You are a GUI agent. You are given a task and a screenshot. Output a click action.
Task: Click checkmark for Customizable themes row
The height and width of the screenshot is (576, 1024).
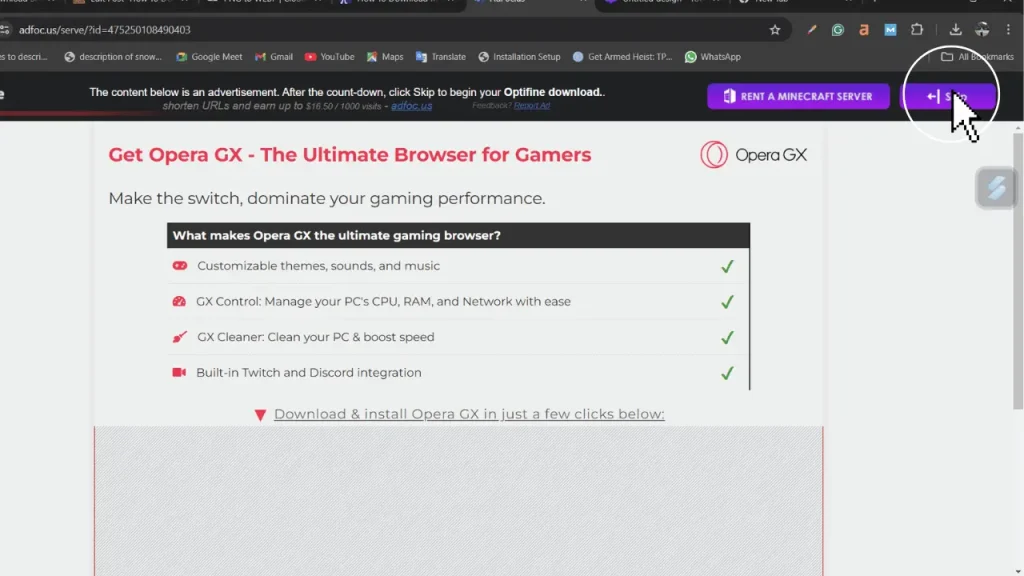point(727,266)
